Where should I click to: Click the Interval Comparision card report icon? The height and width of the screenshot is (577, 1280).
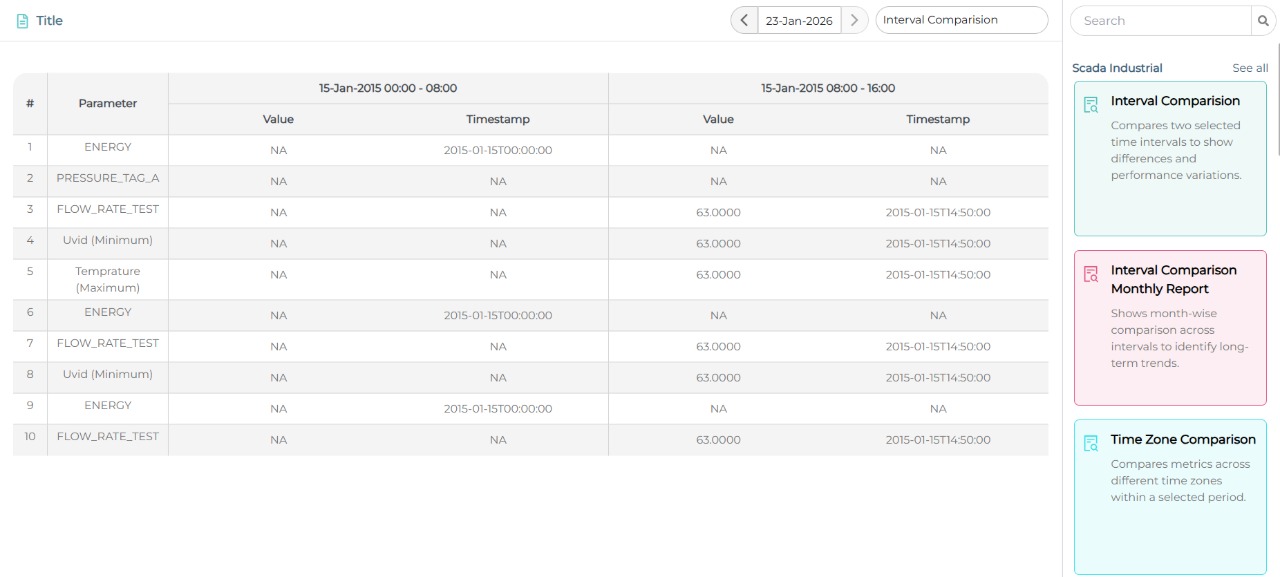click(1091, 104)
